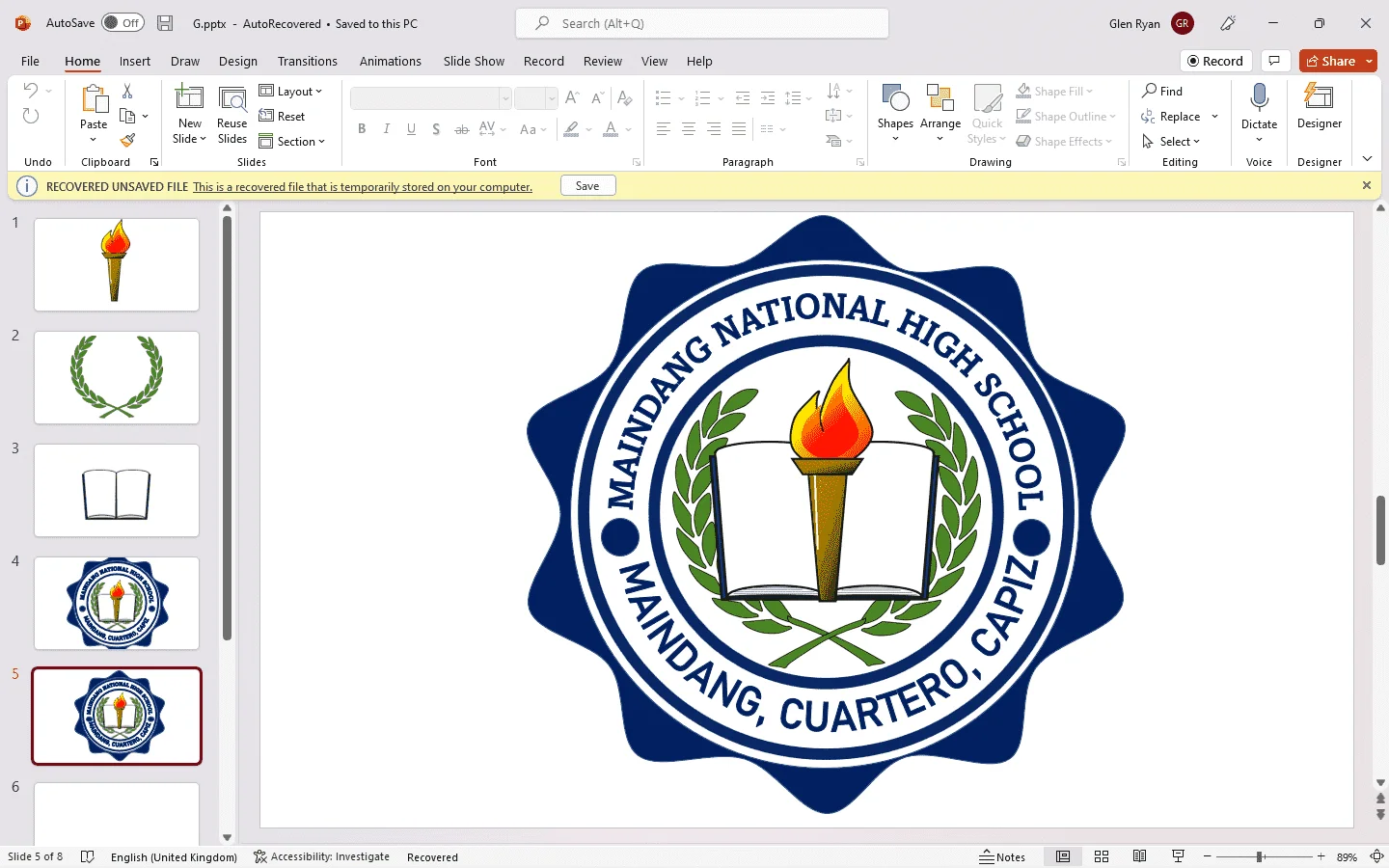Justify the paragraph text
This screenshot has height=868, width=1389.
pos(739,129)
